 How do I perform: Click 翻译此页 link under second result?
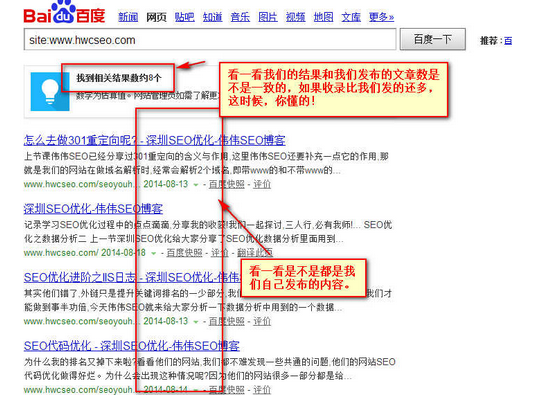point(255,253)
